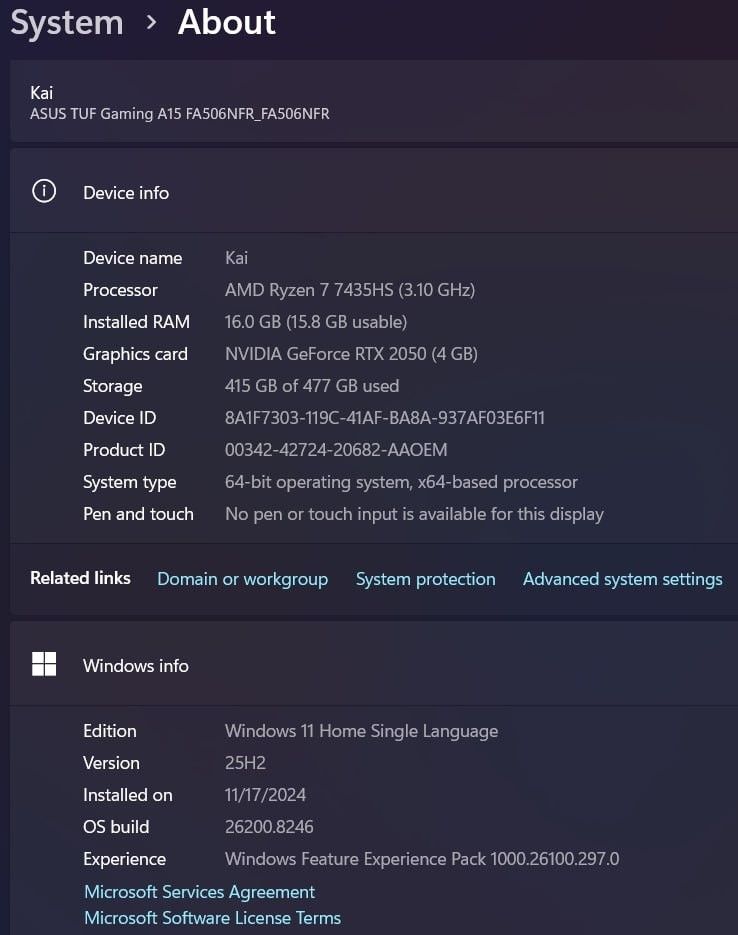Click the Device name label
Viewport: 738px width, 935px height.
(133, 258)
